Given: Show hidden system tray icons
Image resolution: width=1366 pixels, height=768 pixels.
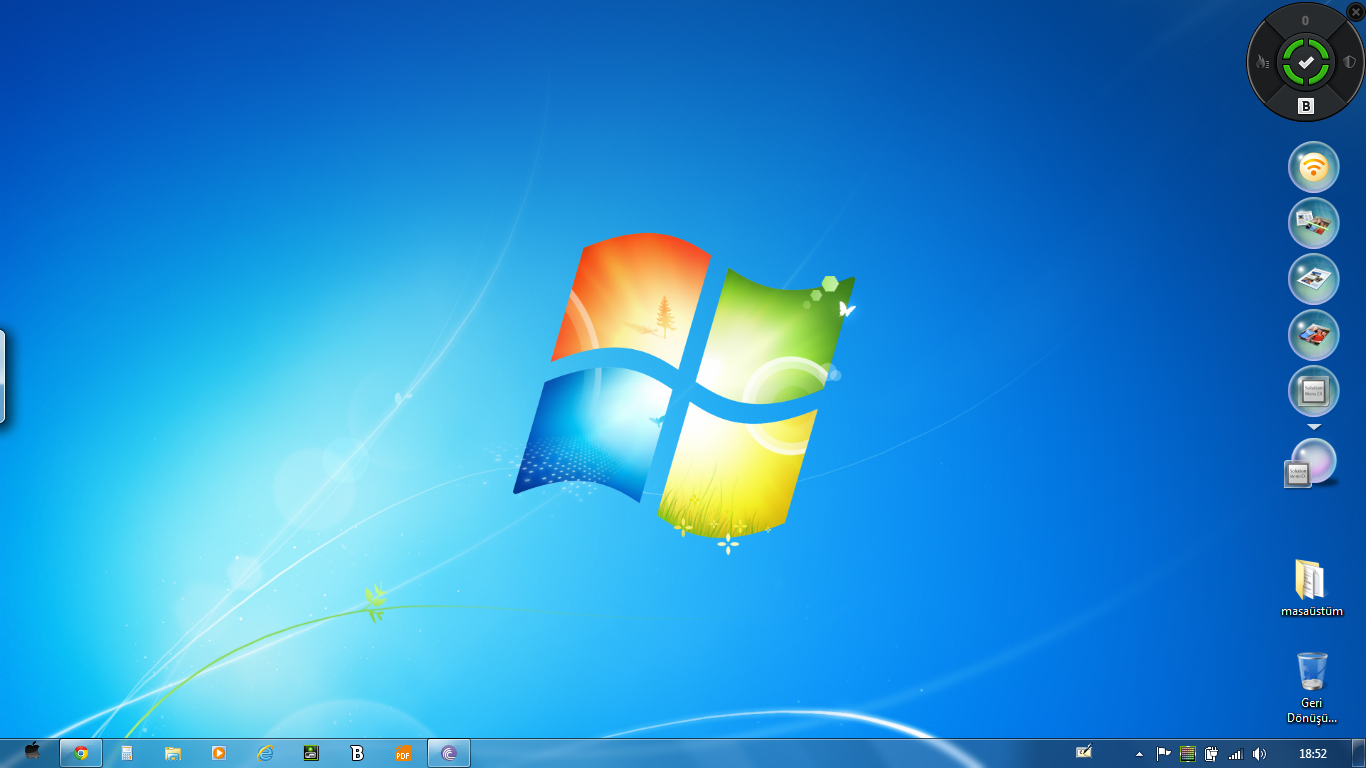Looking at the screenshot, I should 1139,754.
